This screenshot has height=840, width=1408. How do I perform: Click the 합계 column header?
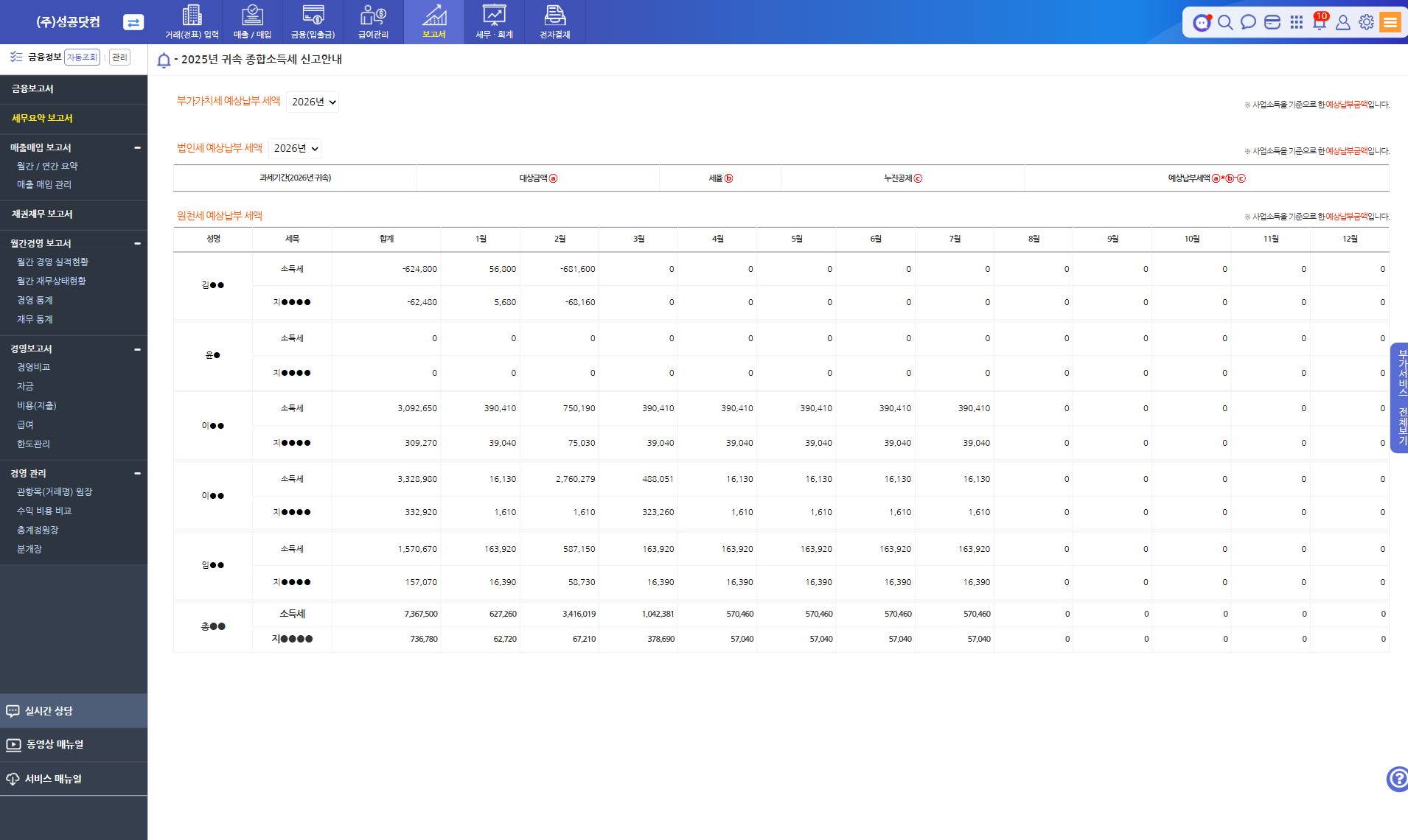[386, 239]
